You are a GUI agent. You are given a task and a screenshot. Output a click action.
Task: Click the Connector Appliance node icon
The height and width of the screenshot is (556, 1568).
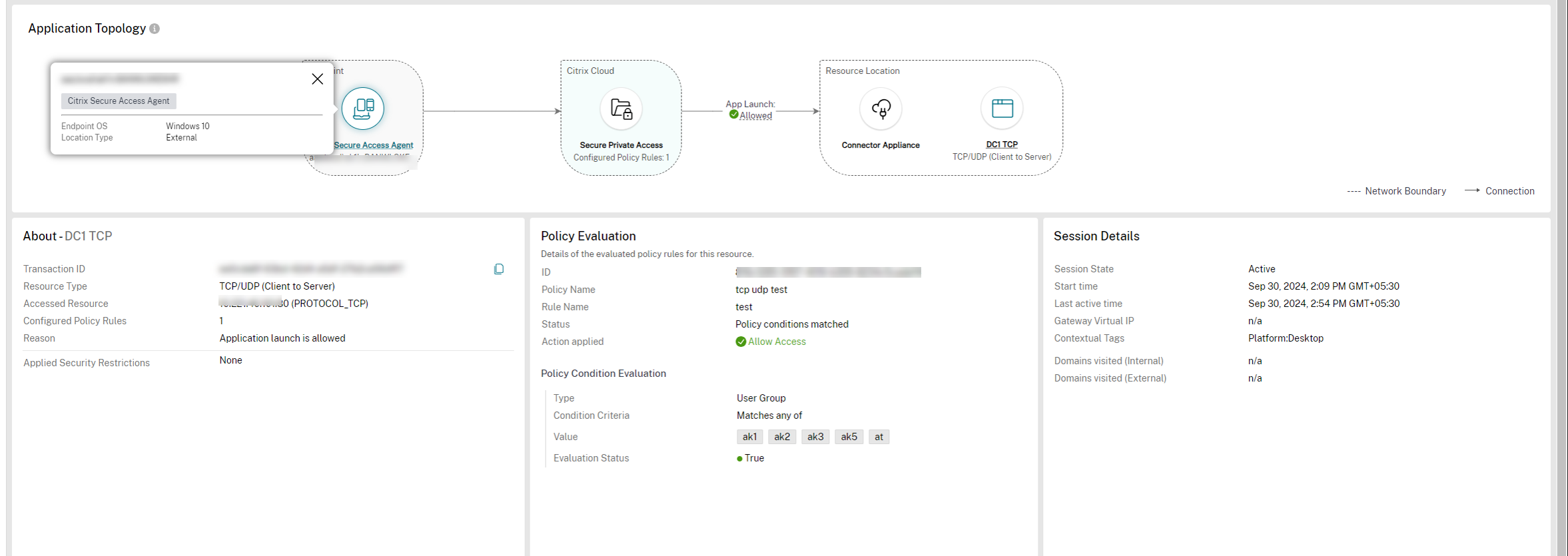[x=881, y=109]
